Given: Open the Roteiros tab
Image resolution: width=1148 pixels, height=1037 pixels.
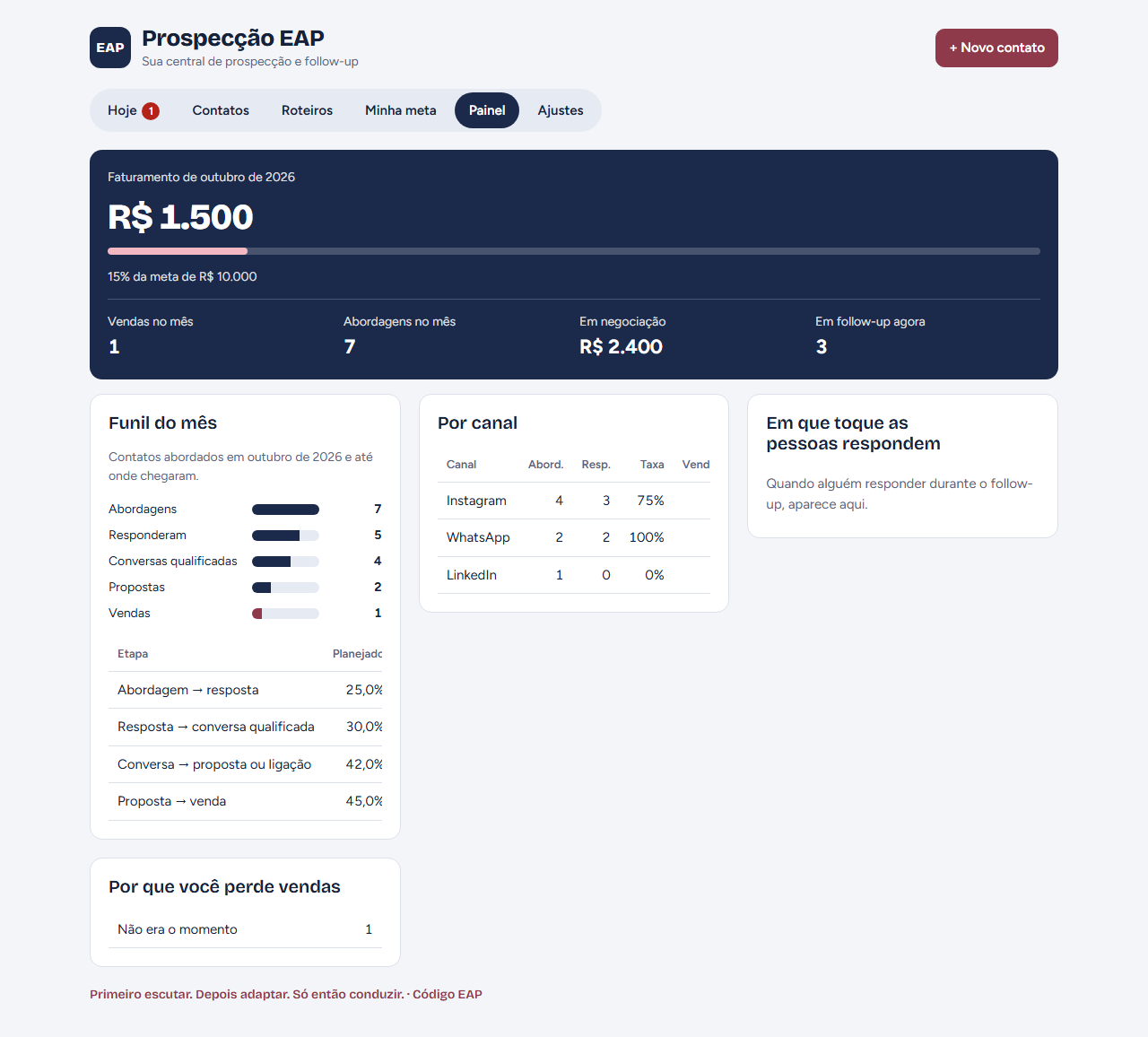Looking at the screenshot, I should [307, 110].
